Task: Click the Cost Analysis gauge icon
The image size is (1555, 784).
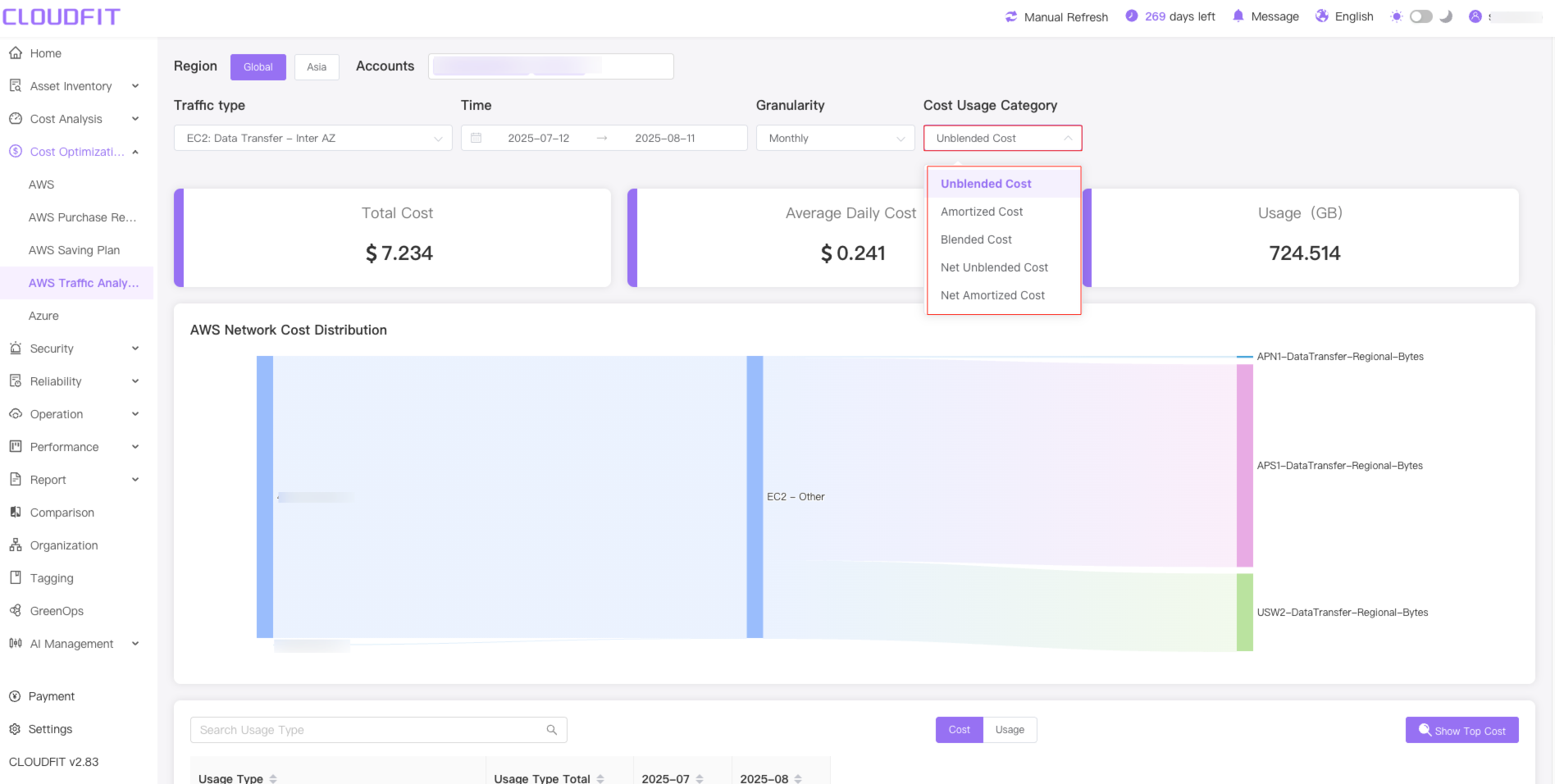Action: tap(16, 119)
